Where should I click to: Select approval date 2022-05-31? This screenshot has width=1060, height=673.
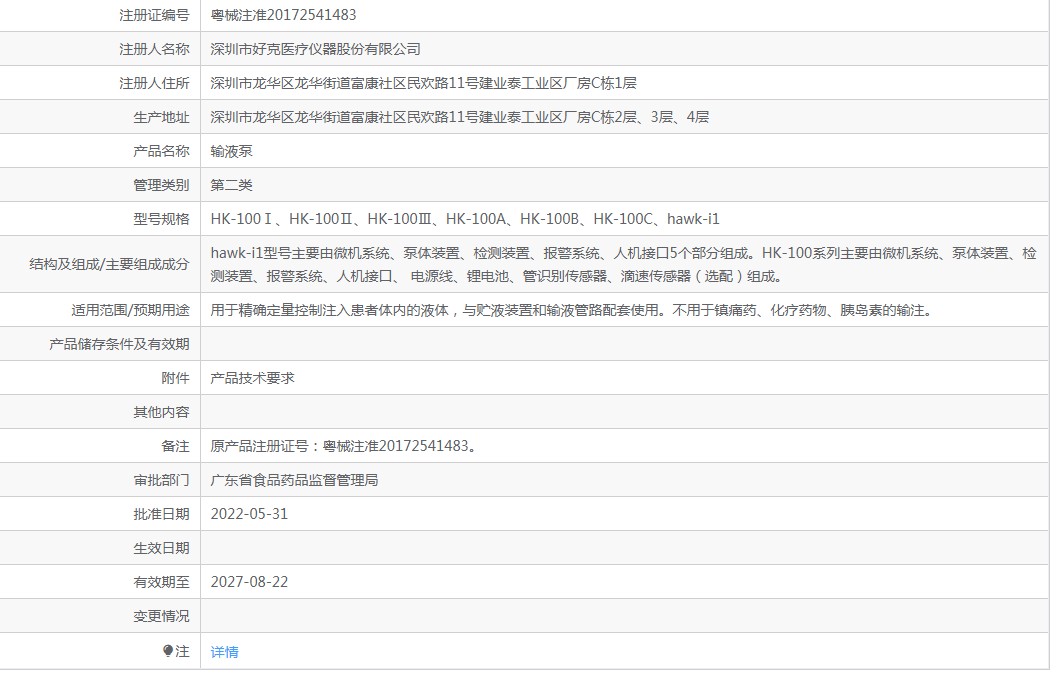[249, 514]
